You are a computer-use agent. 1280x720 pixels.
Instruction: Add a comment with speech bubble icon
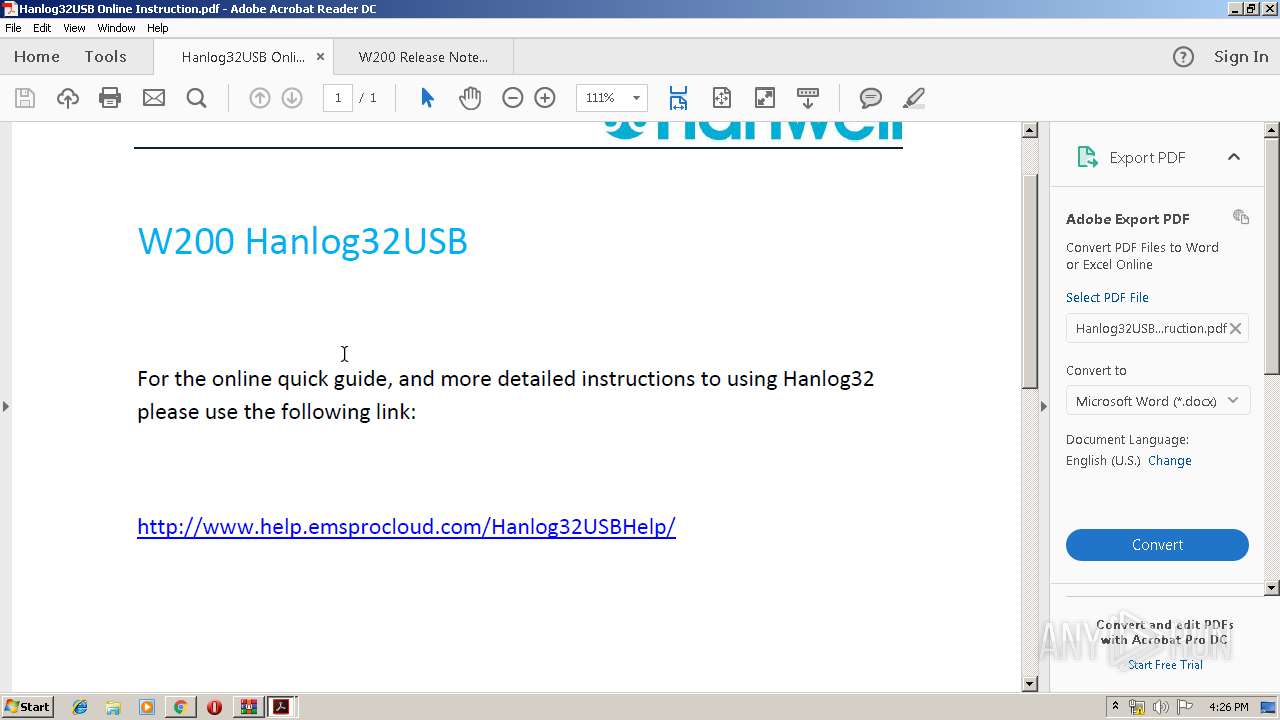pyautogui.click(x=870, y=98)
